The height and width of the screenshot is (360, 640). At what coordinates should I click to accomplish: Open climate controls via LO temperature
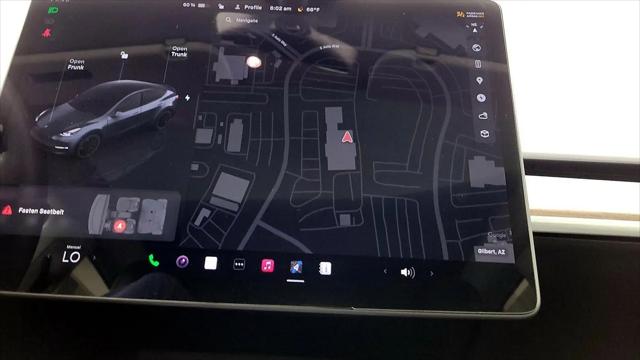click(x=71, y=257)
